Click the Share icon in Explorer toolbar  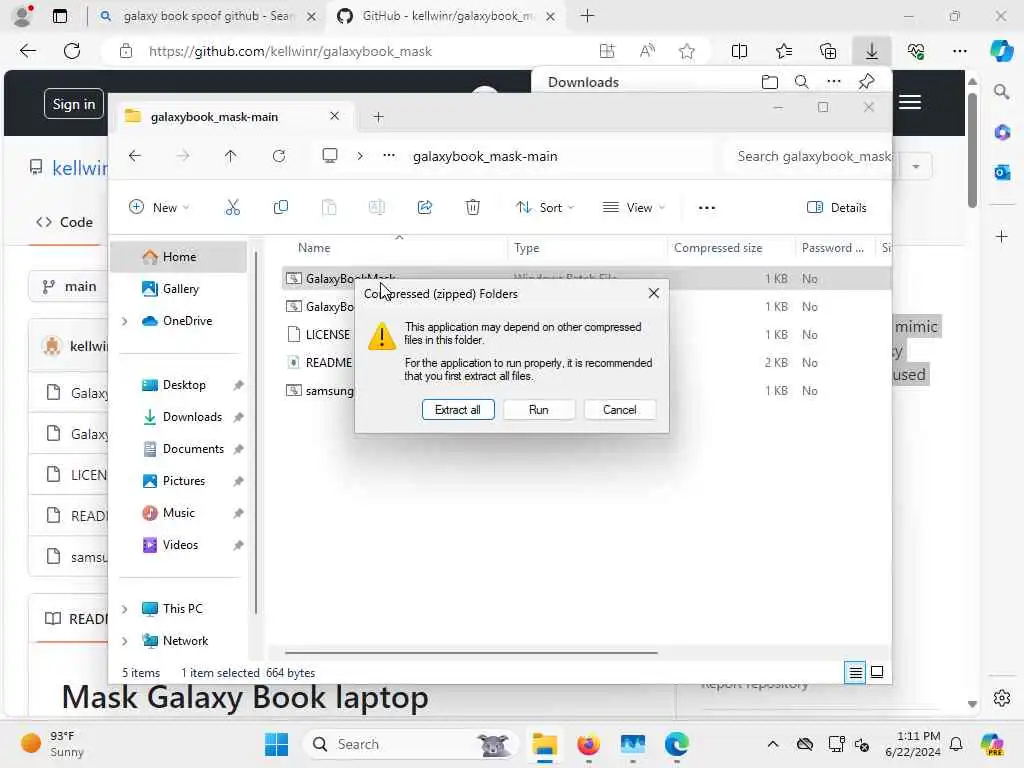[424, 208]
